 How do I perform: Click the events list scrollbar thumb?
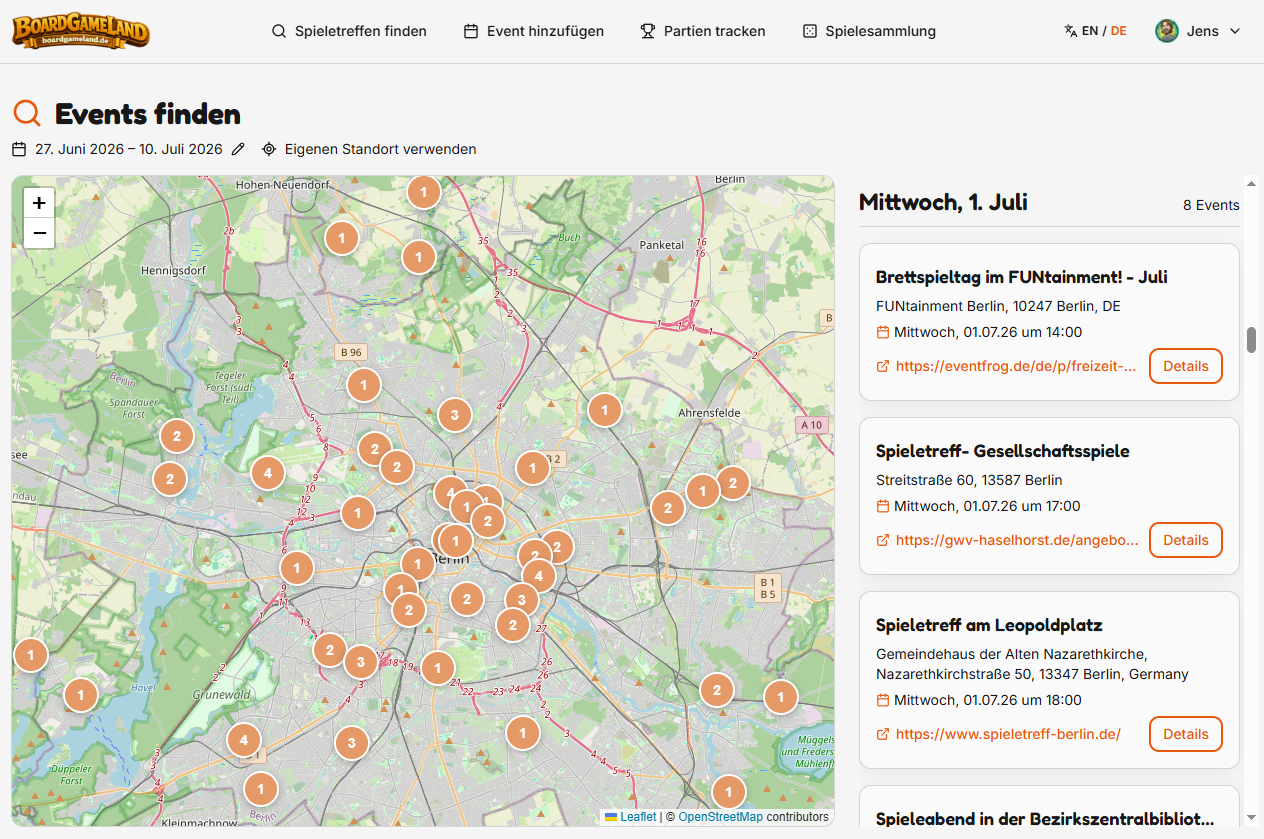1251,340
